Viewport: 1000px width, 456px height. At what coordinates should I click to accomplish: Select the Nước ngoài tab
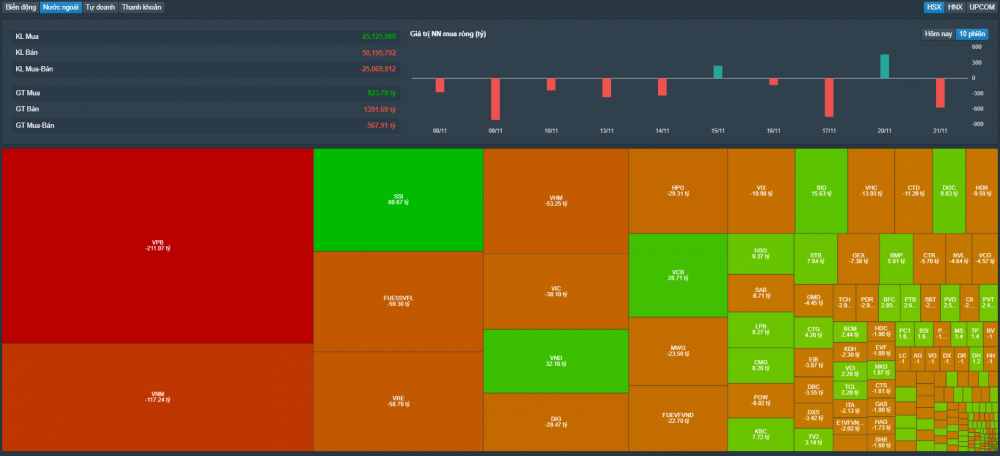click(x=61, y=8)
